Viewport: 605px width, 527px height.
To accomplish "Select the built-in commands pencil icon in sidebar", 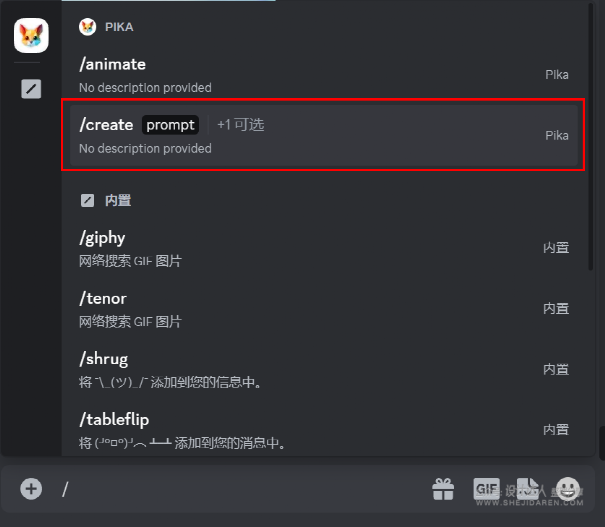I will coord(31,89).
